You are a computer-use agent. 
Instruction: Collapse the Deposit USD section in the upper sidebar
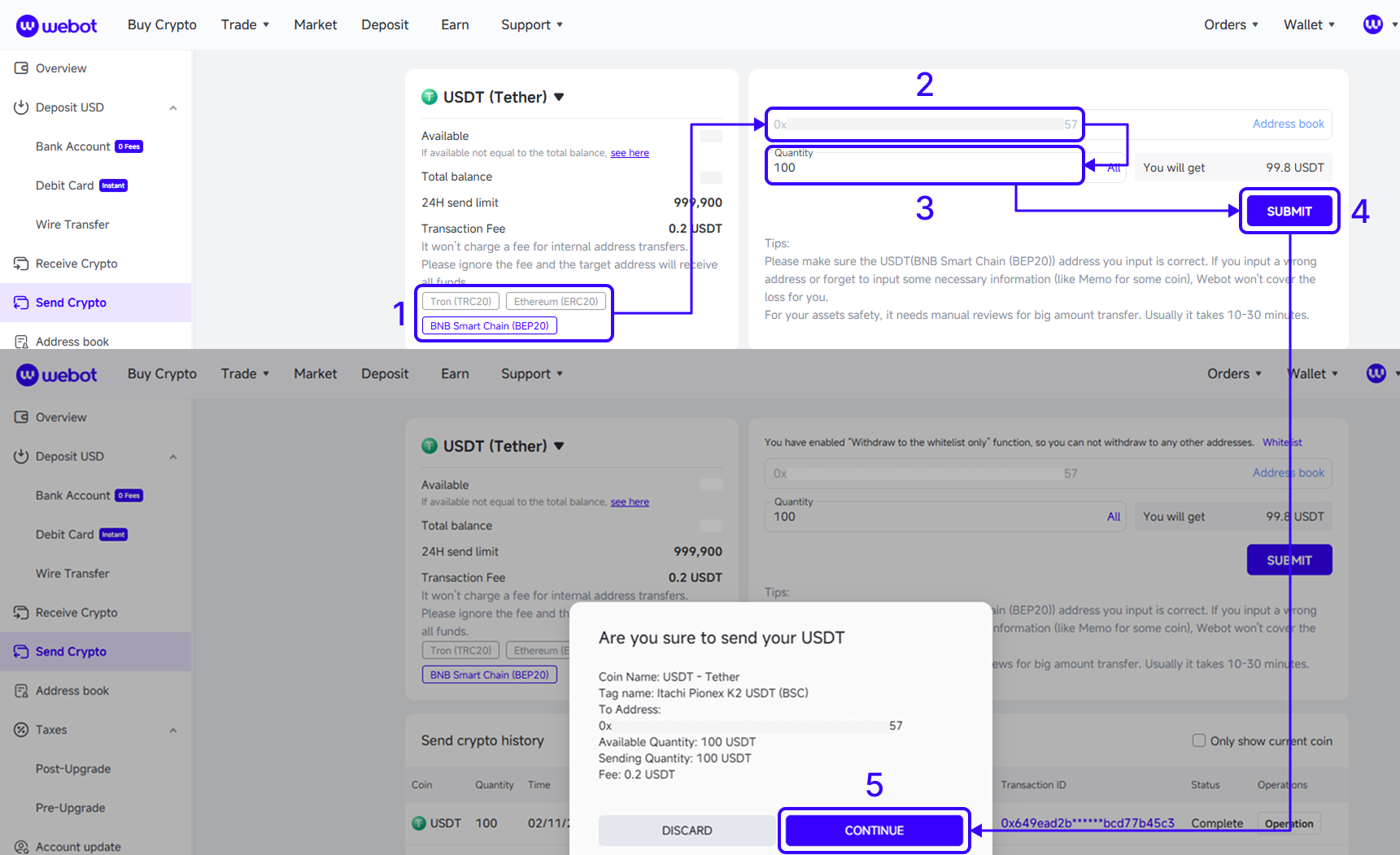tap(173, 108)
